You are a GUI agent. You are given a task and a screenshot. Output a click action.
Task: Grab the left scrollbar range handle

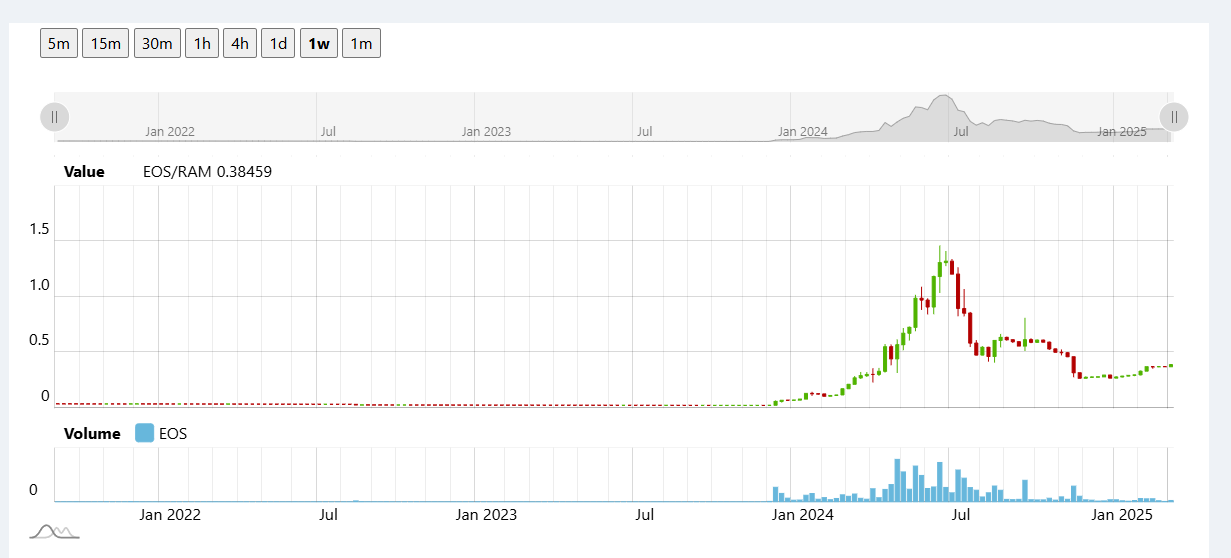[54, 117]
